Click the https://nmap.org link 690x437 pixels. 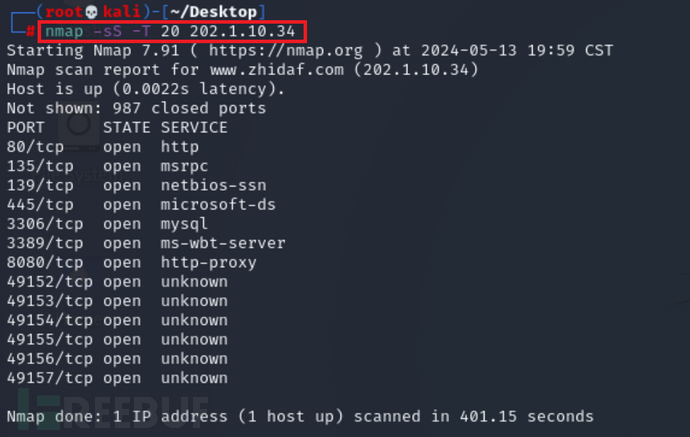click(x=286, y=51)
